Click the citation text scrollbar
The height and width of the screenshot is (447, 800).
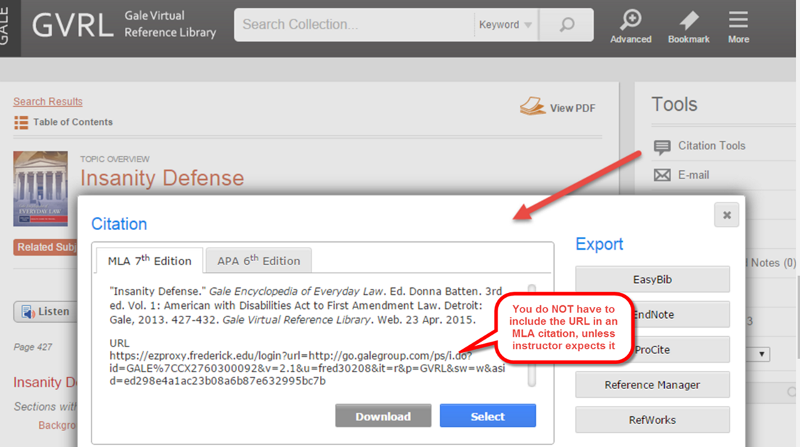pos(532,335)
